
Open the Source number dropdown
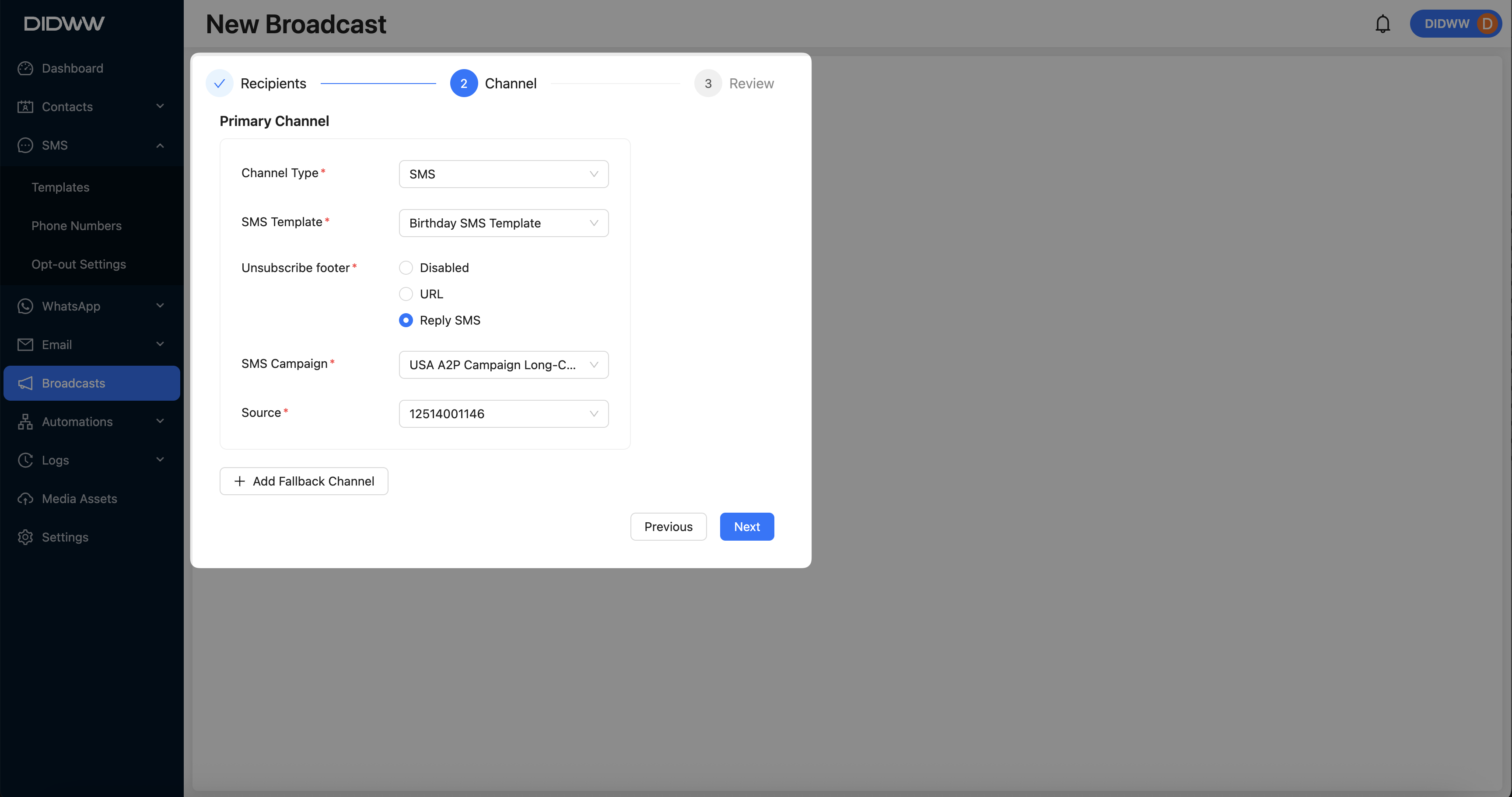(503, 414)
